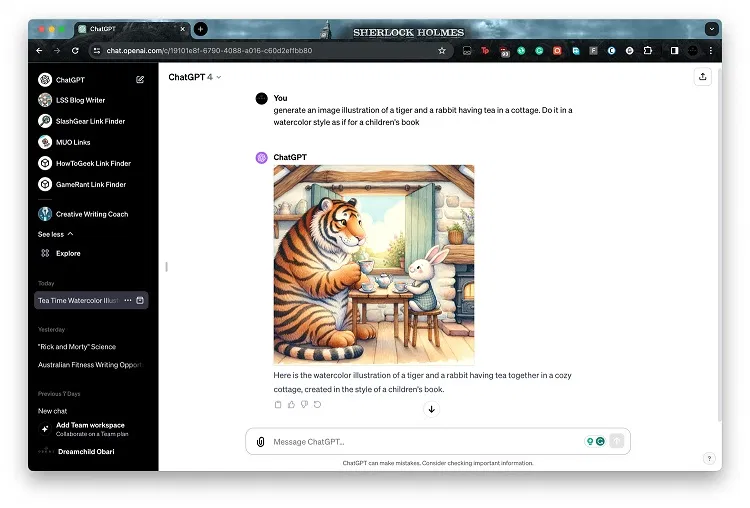Click the Message ChatGPT input field
The width and height of the screenshot is (750, 508).
(x=420, y=442)
